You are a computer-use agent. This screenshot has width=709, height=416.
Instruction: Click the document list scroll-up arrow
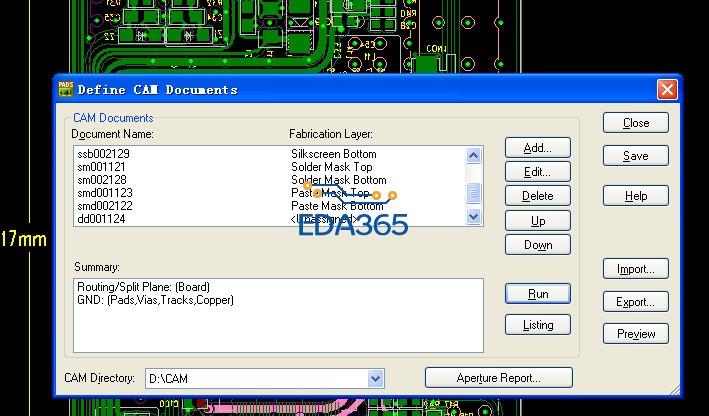tap(473, 156)
